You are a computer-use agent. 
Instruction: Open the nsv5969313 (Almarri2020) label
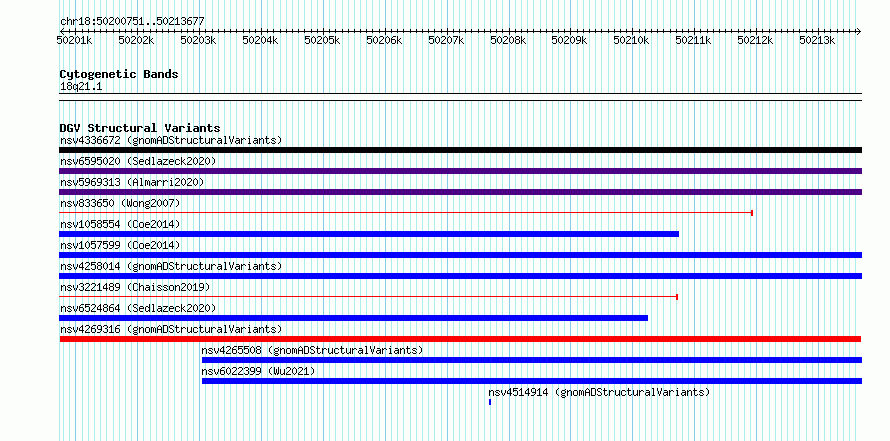(132, 182)
